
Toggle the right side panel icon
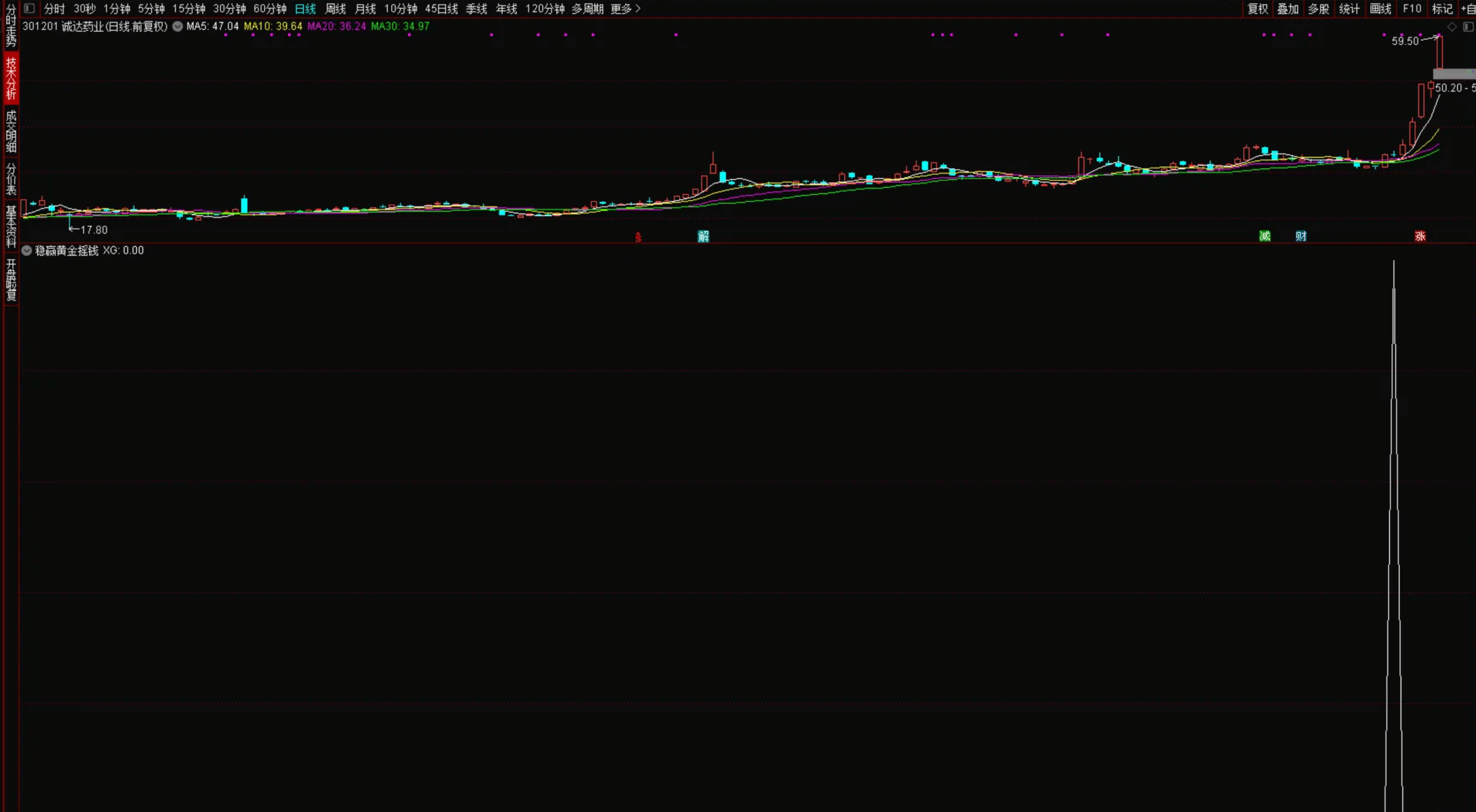click(x=1468, y=27)
